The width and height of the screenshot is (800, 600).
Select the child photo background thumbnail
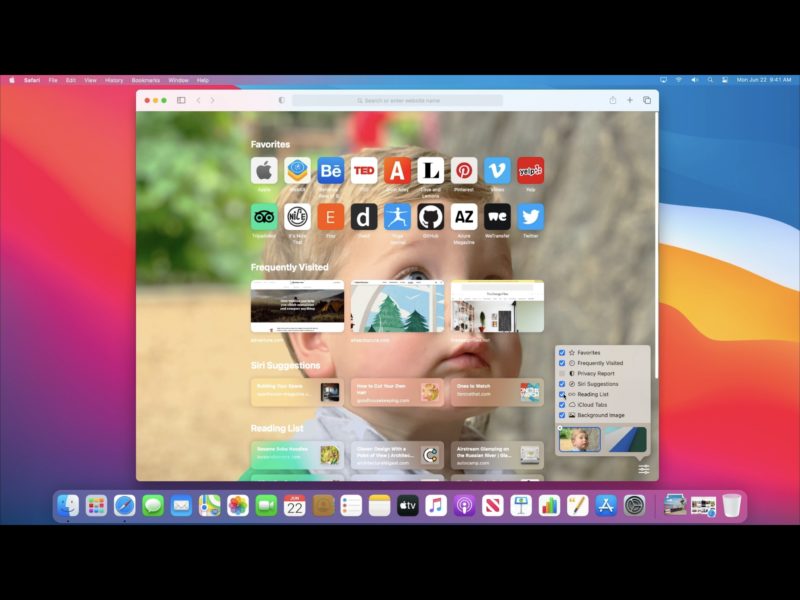tap(580, 440)
